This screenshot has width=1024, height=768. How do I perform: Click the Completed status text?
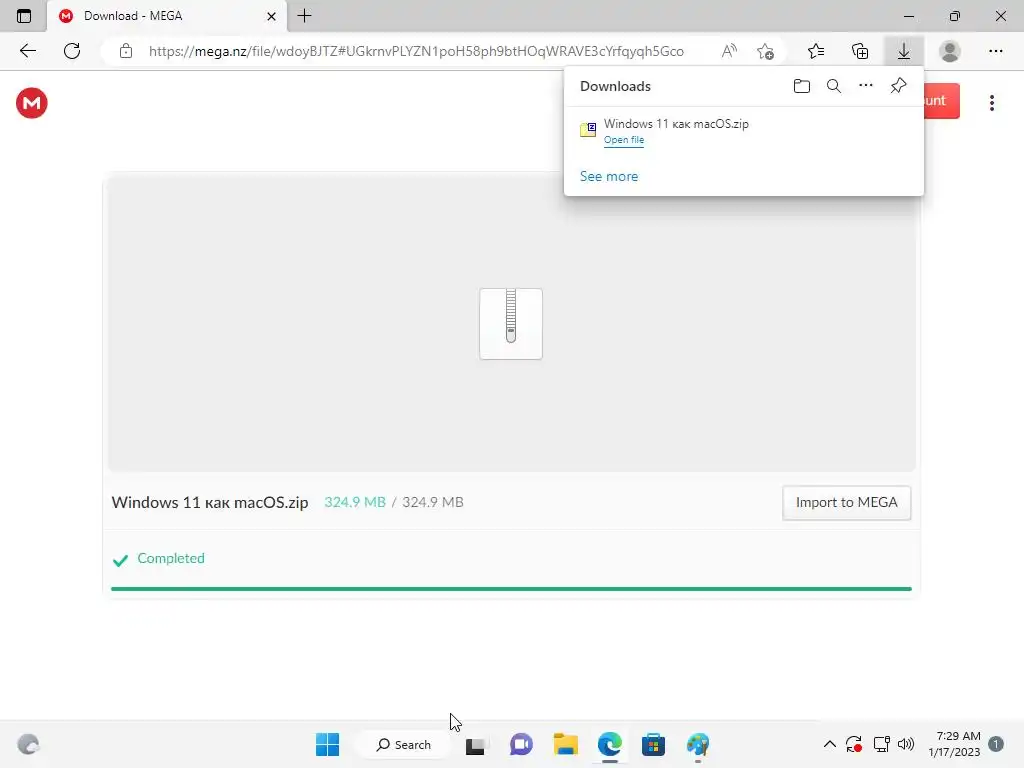[x=170, y=558]
